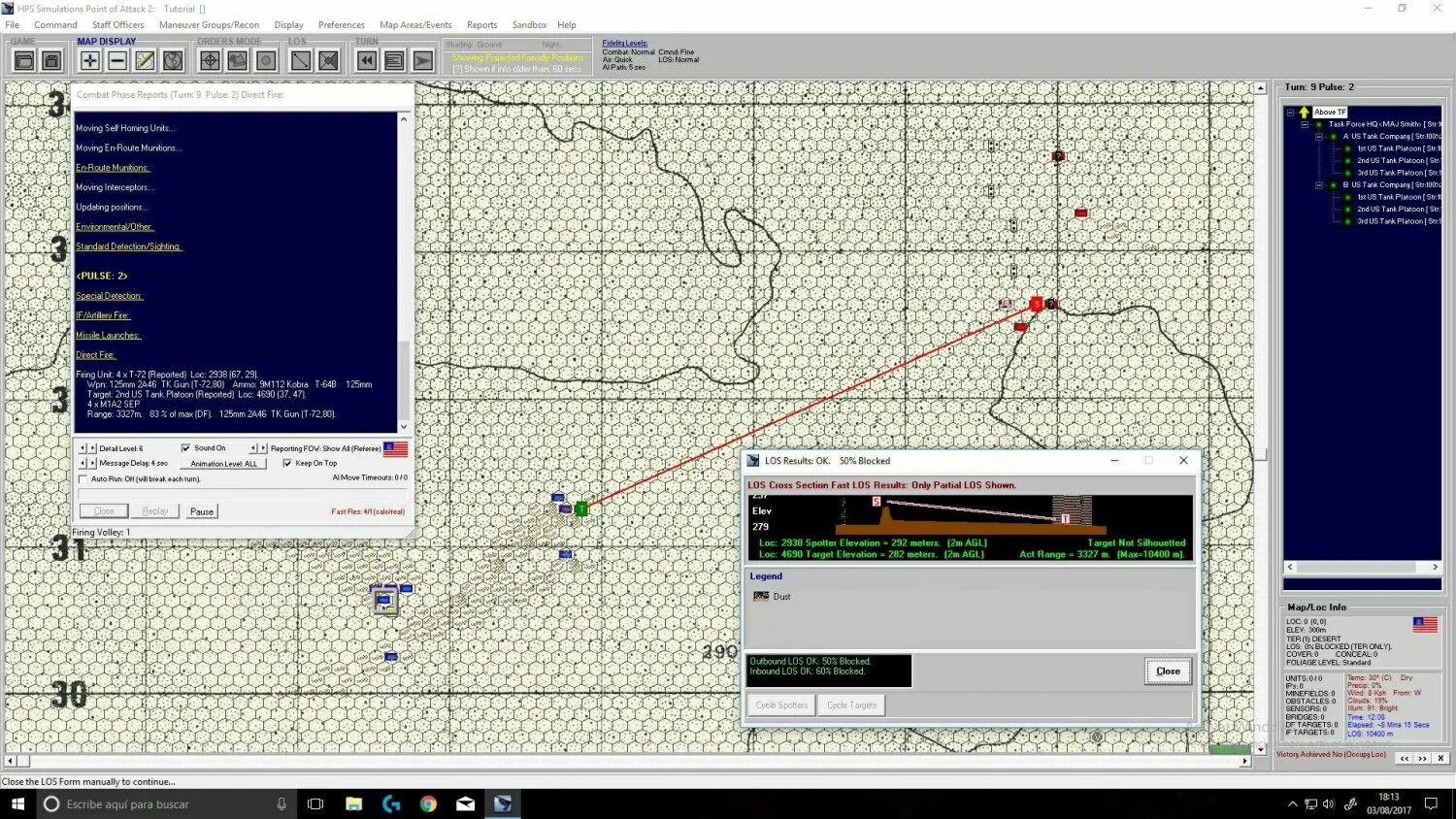Open File Explorer from the taskbar
This screenshot has height=819, width=1456.
point(353,803)
